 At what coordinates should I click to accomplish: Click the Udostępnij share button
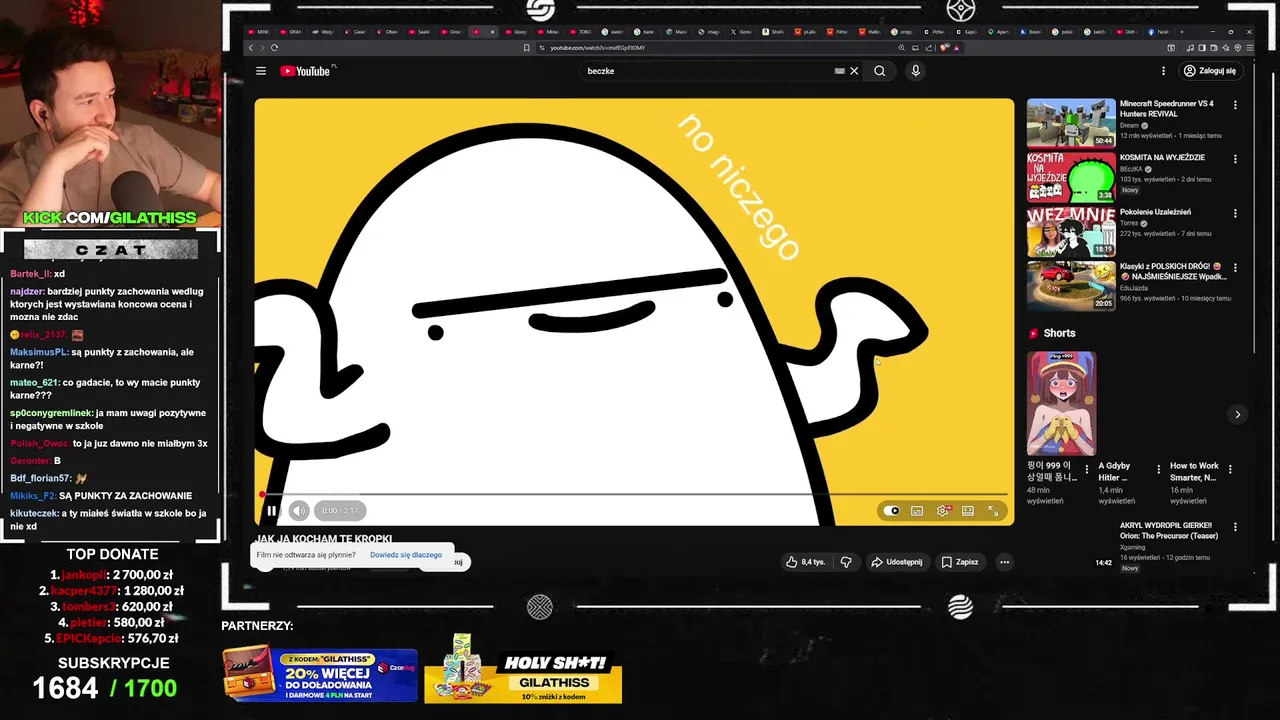[897, 562]
